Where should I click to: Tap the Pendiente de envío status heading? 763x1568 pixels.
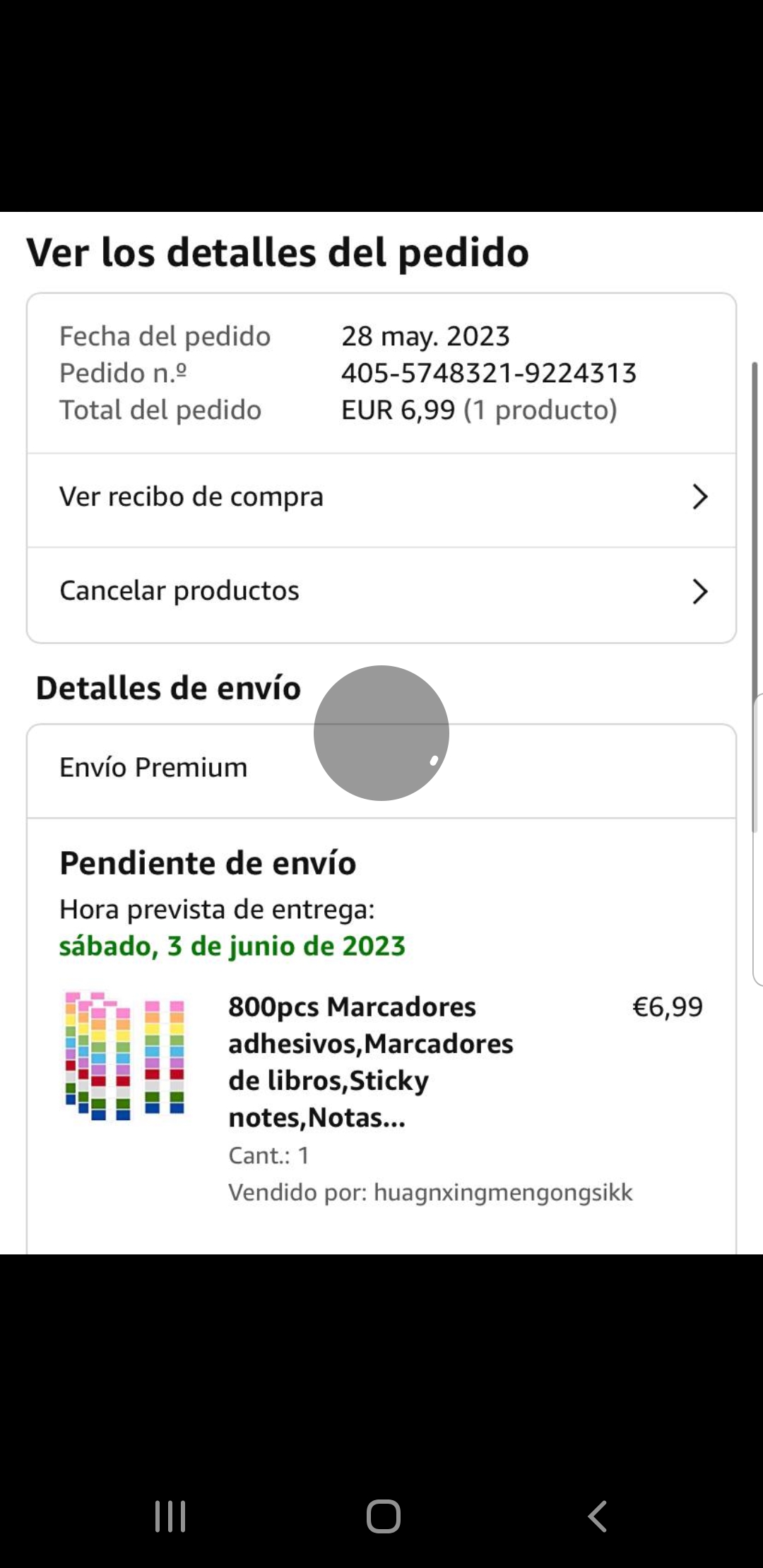[208, 863]
